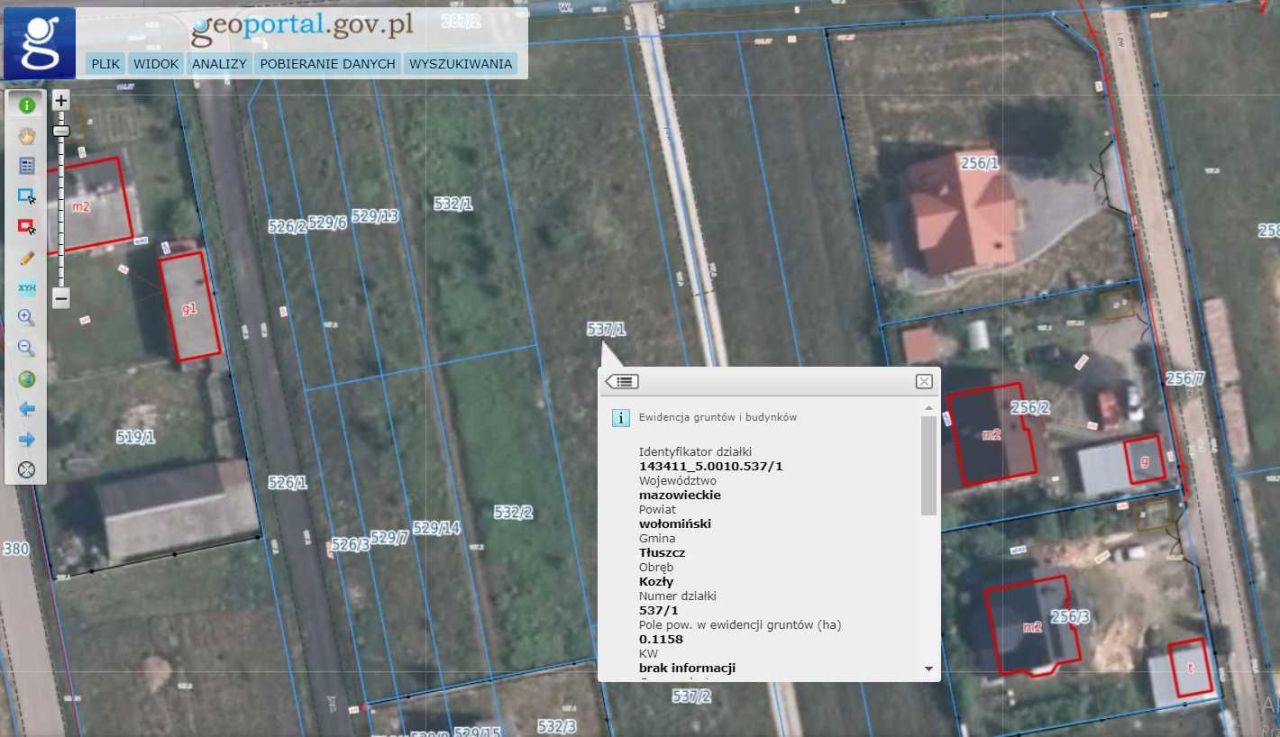
Task: Choose the red rectangle selection tool
Action: pyautogui.click(x=27, y=227)
